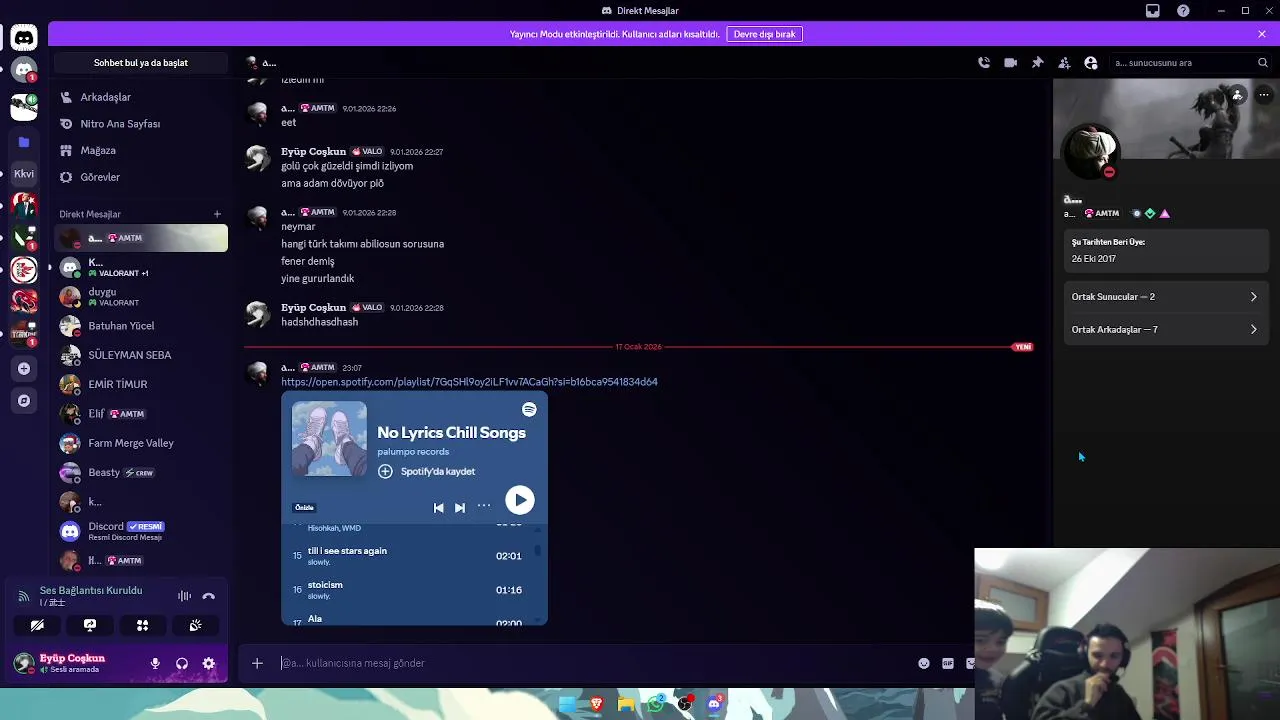Add a server plus icon

(x=24, y=369)
